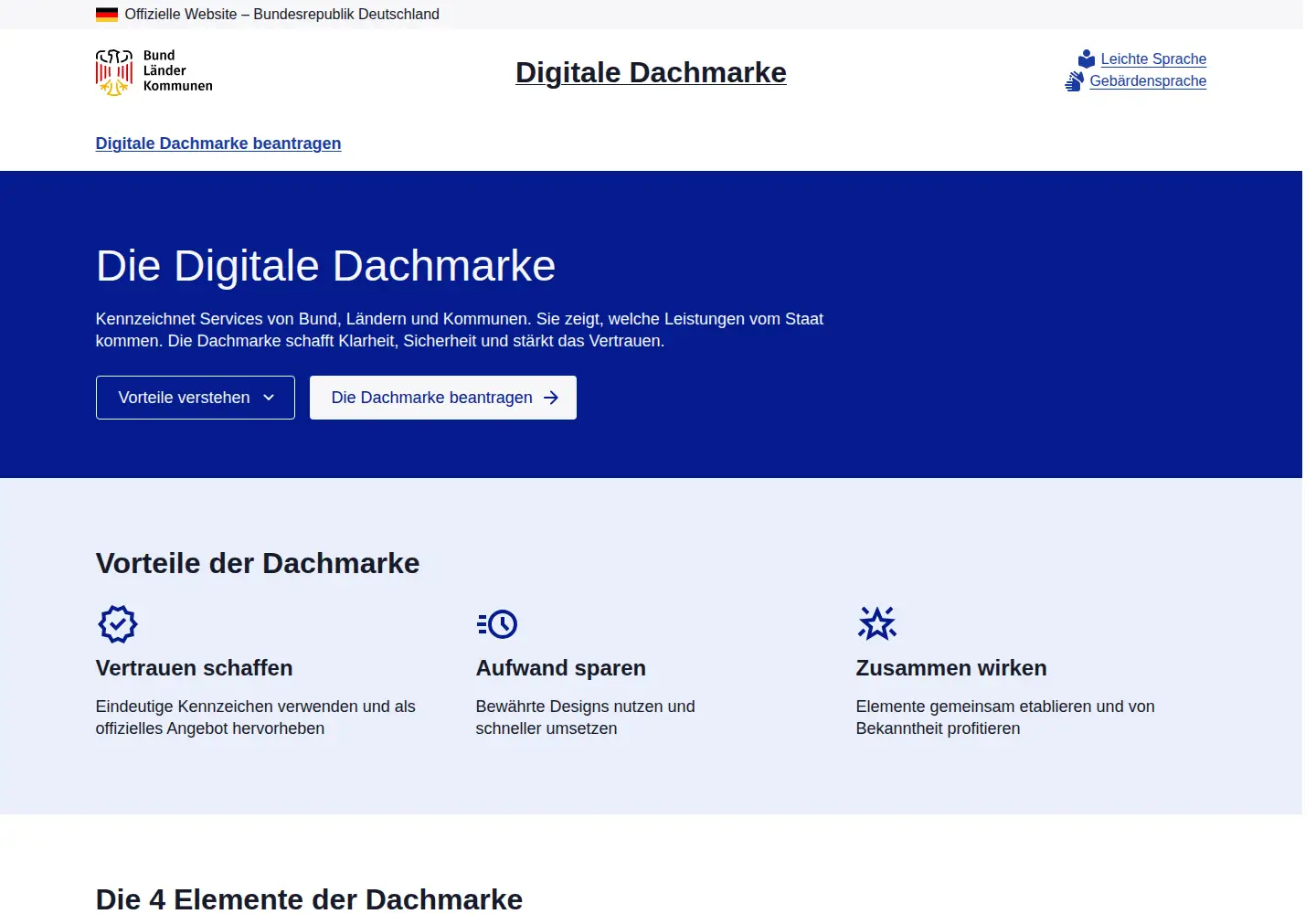
Task: Click the Aufwand sparen heading
Action: click(x=561, y=668)
